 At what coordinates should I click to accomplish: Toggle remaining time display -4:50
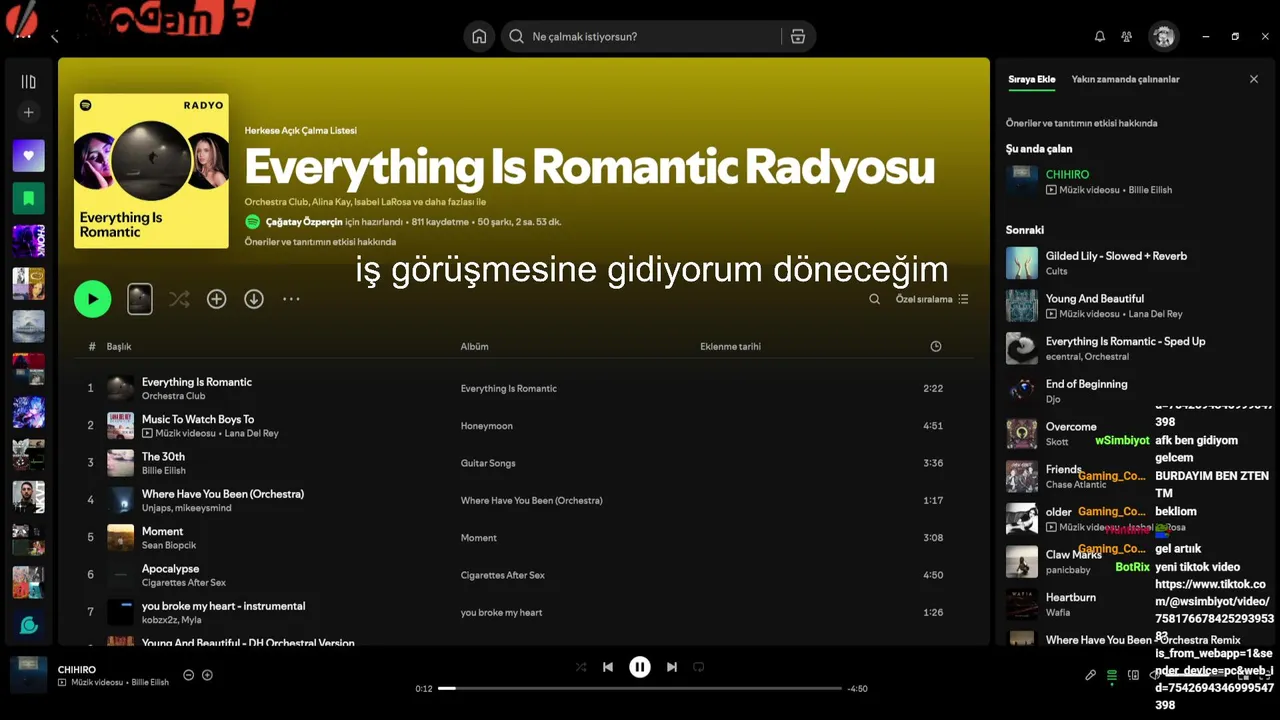click(857, 689)
